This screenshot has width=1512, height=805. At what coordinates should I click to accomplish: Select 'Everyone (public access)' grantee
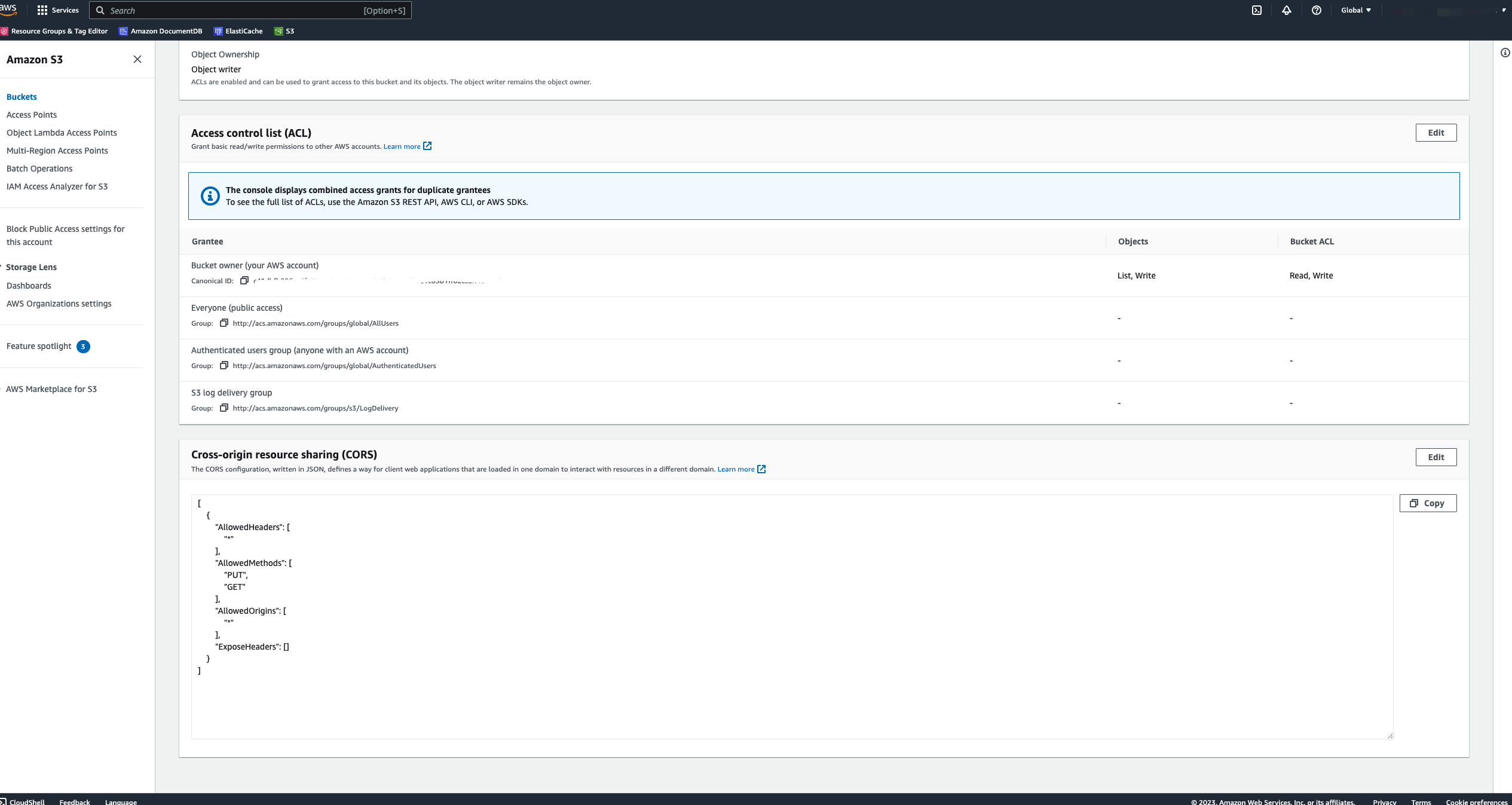tap(237, 308)
